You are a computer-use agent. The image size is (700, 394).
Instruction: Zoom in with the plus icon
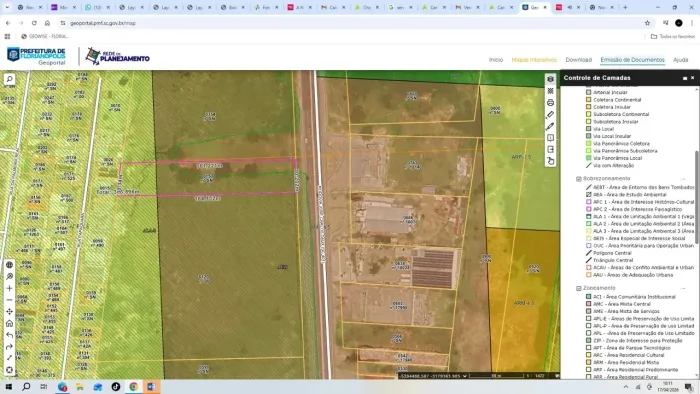[9, 288]
